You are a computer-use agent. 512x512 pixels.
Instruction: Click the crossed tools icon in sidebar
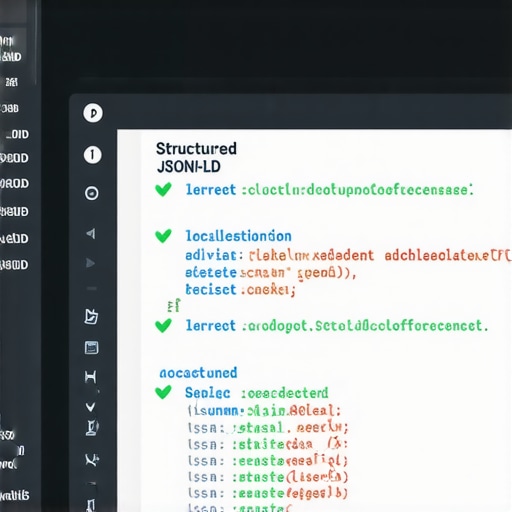[x=91, y=460]
